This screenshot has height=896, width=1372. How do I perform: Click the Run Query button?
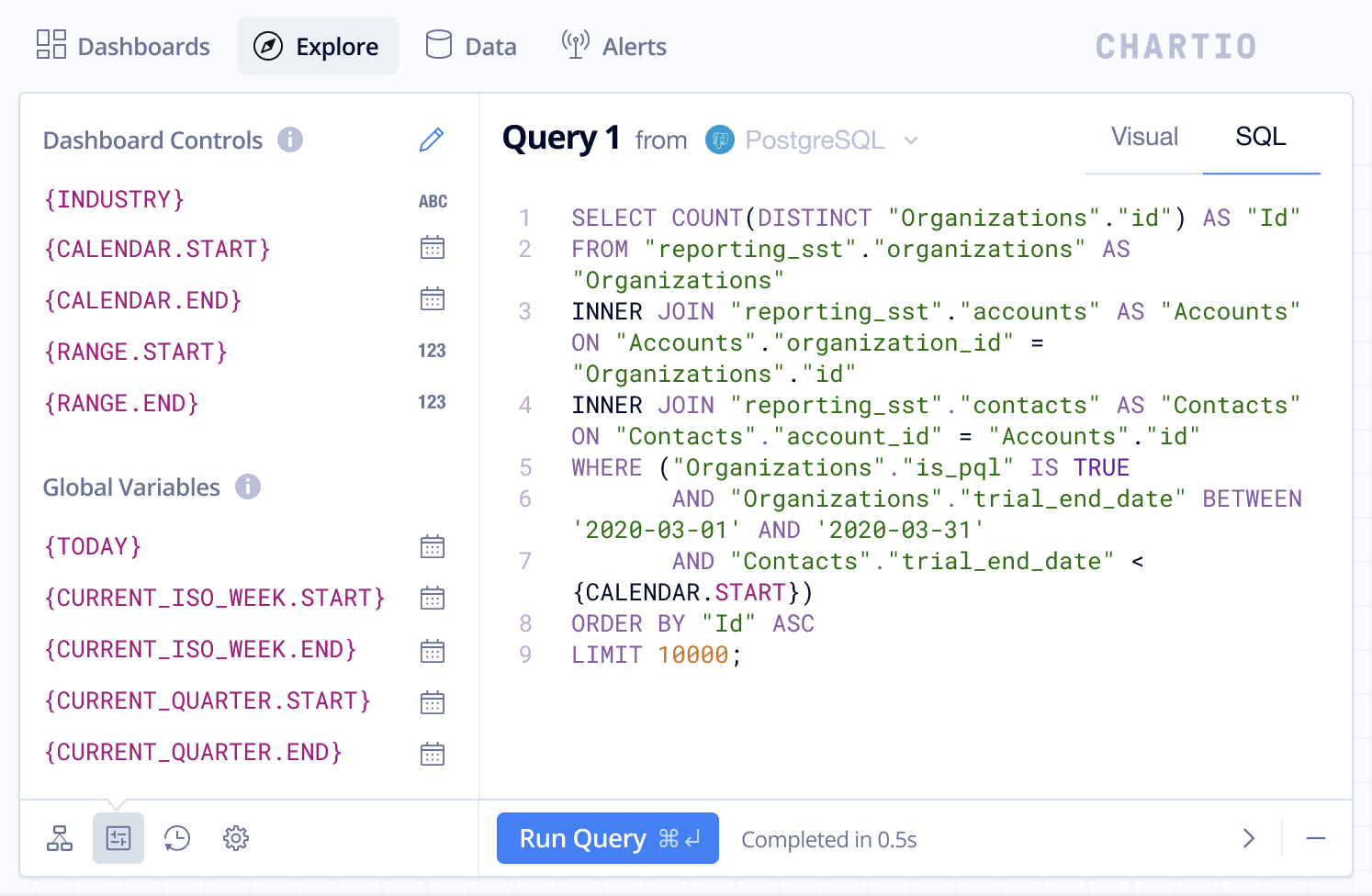point(608,838)
